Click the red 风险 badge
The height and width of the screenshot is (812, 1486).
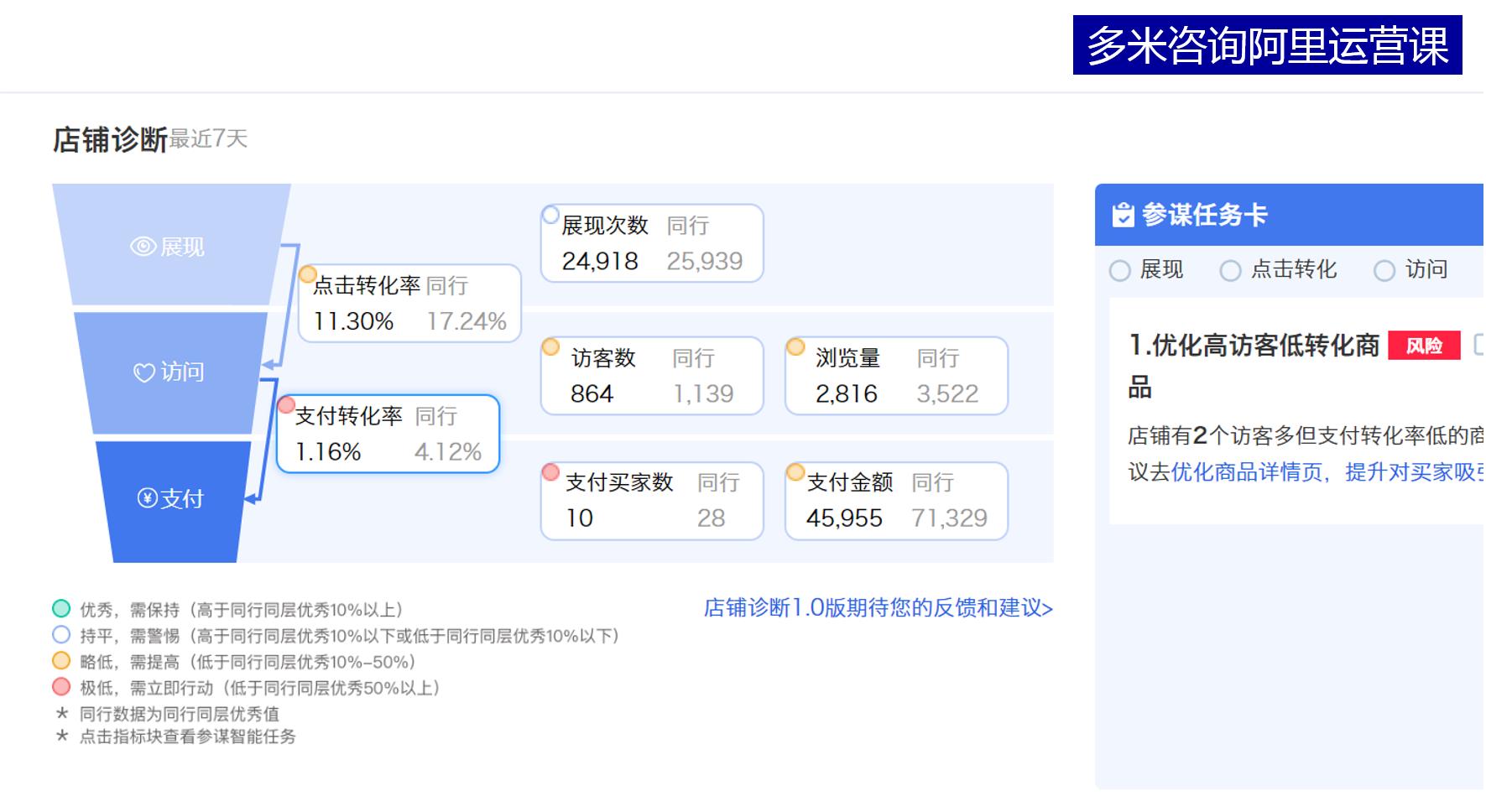point(1426,345)
